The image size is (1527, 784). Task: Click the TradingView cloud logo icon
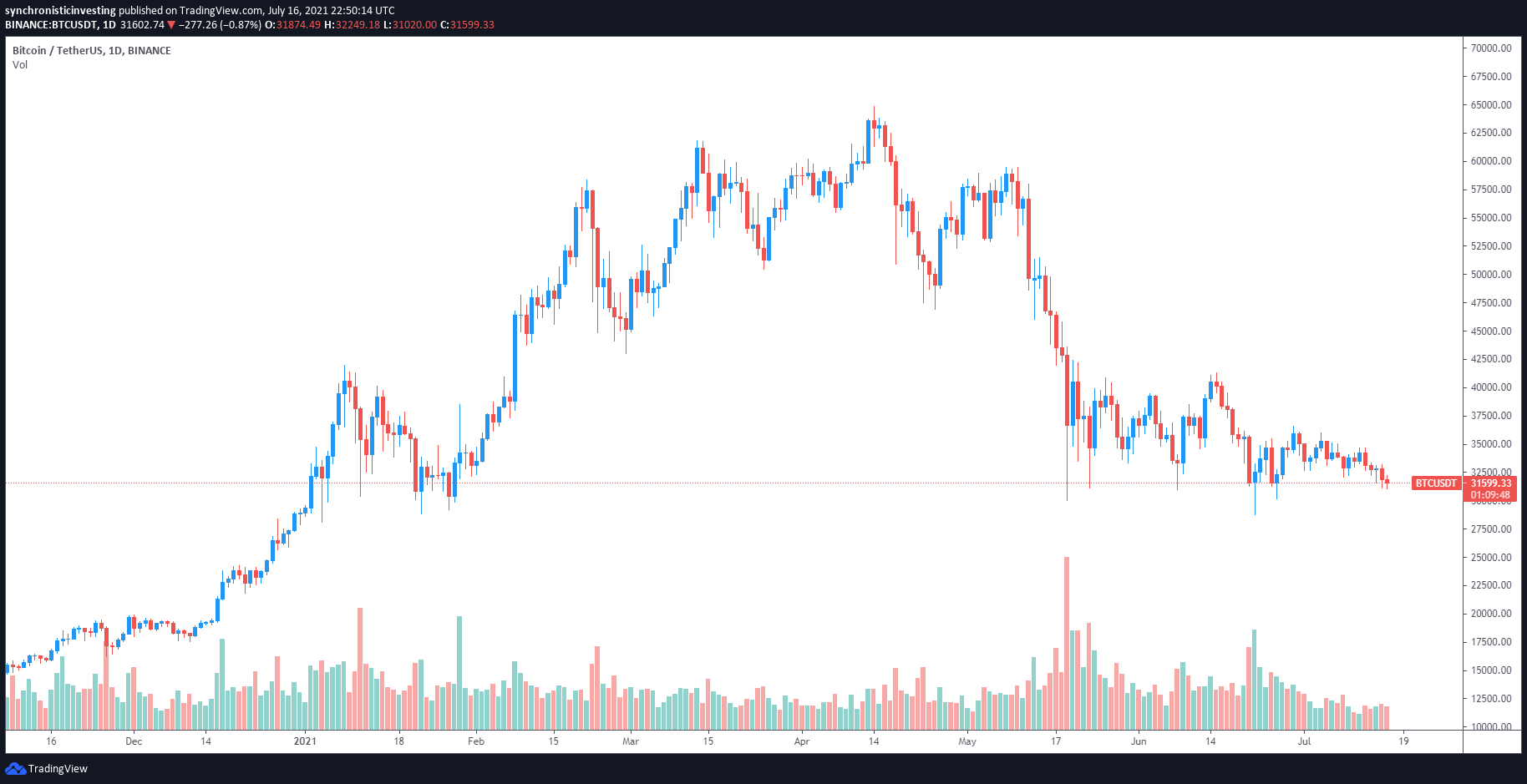pos(15,768)
